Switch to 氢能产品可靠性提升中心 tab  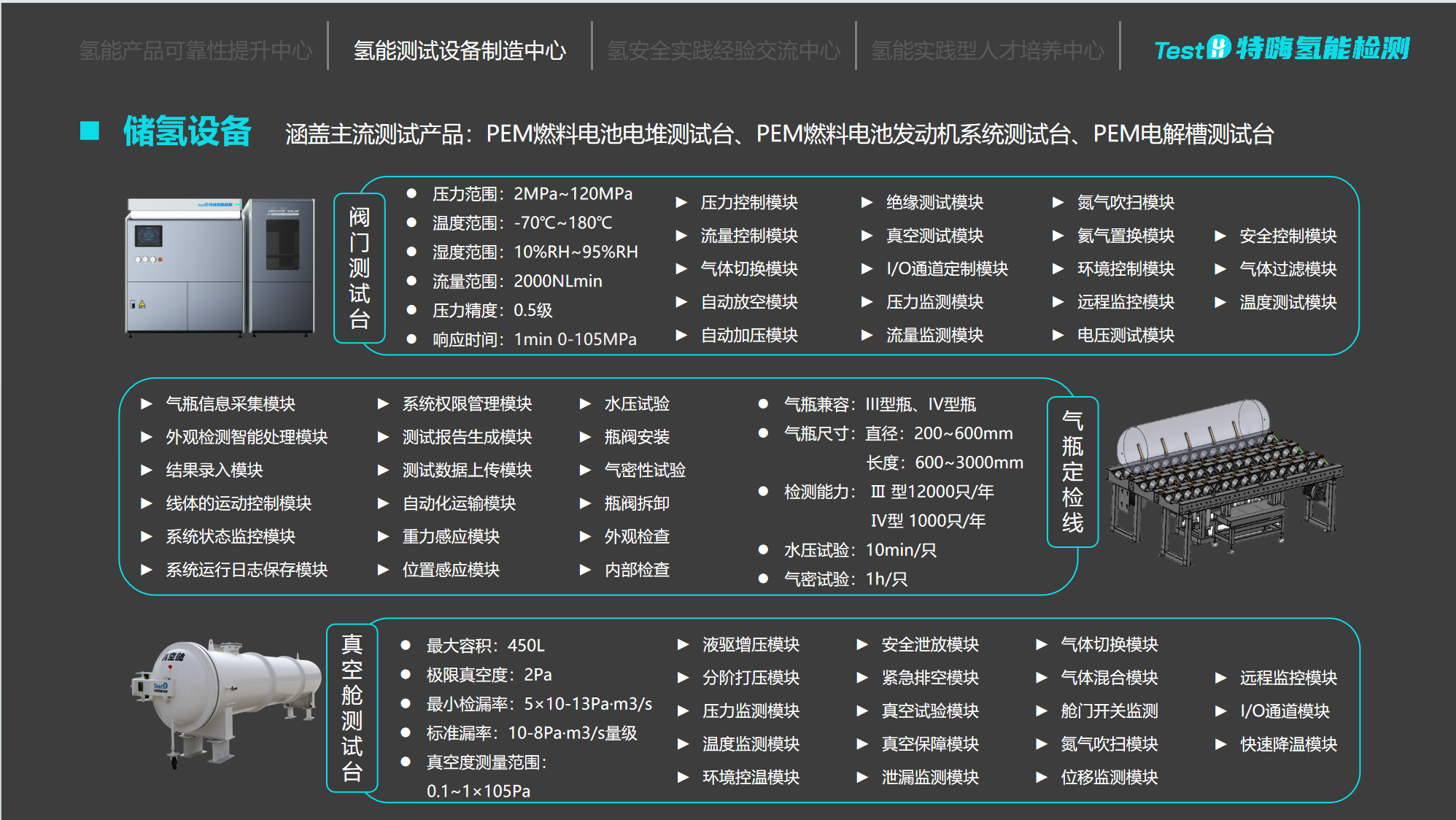click(195, 50)
